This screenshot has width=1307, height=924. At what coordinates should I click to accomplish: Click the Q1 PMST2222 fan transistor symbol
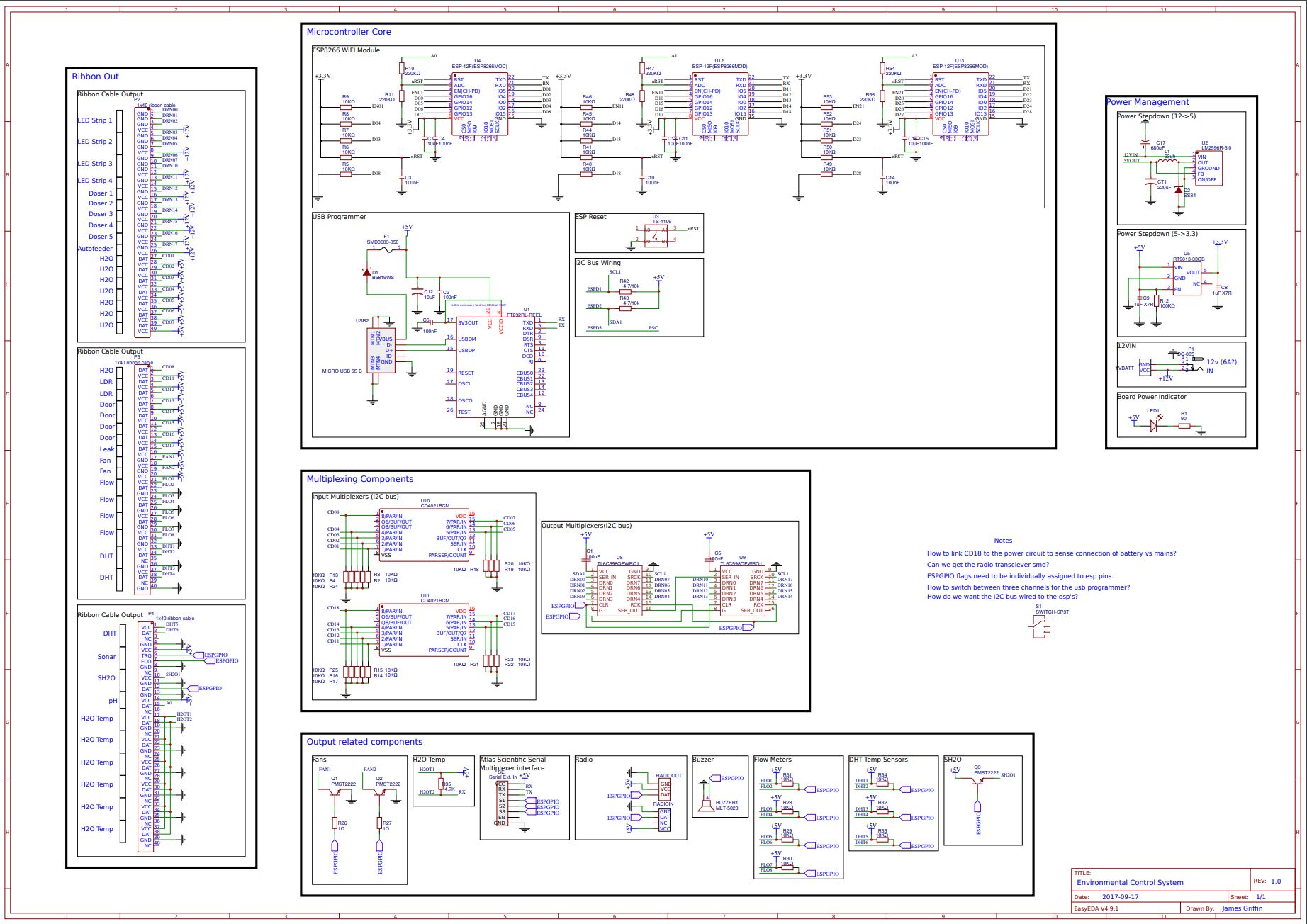click(335, 791)
